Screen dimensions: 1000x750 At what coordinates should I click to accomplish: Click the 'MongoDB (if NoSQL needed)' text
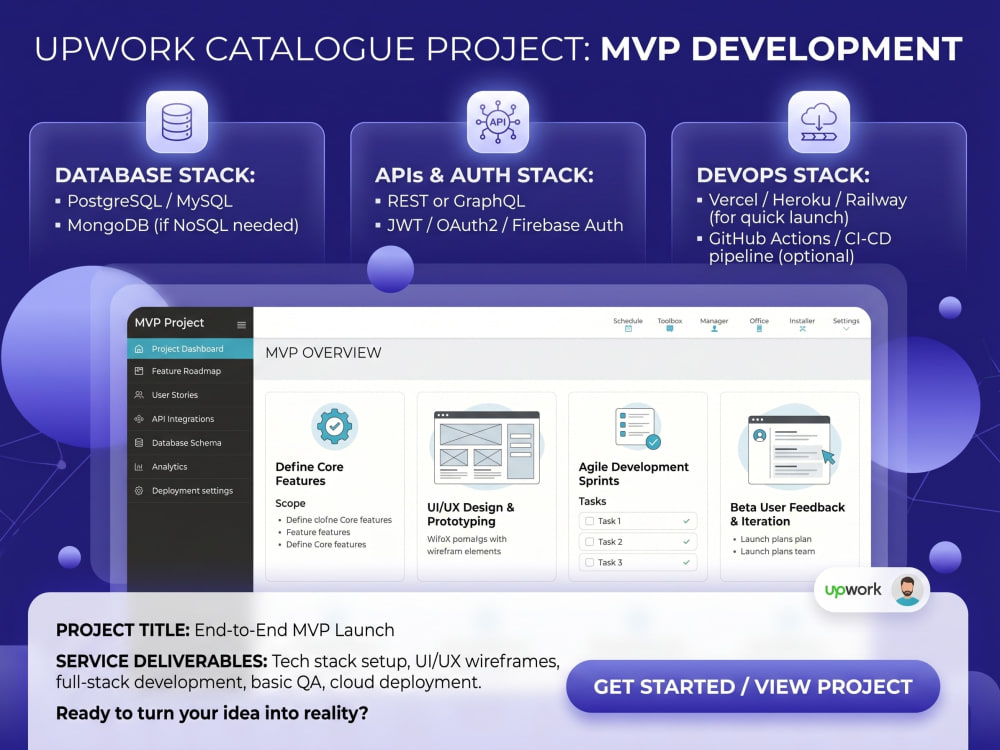[183, 225]
